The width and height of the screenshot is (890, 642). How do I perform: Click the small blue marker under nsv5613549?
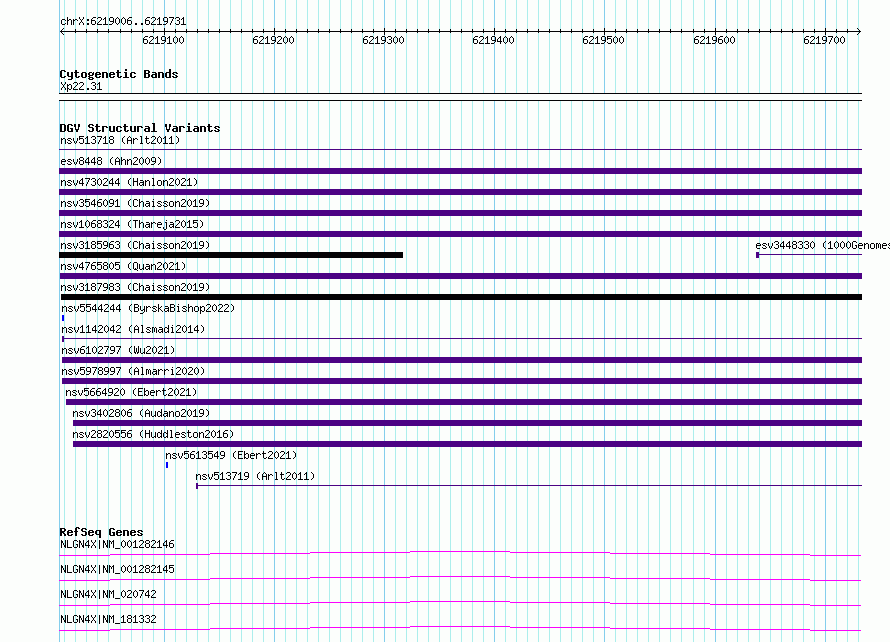pos(167,465)
